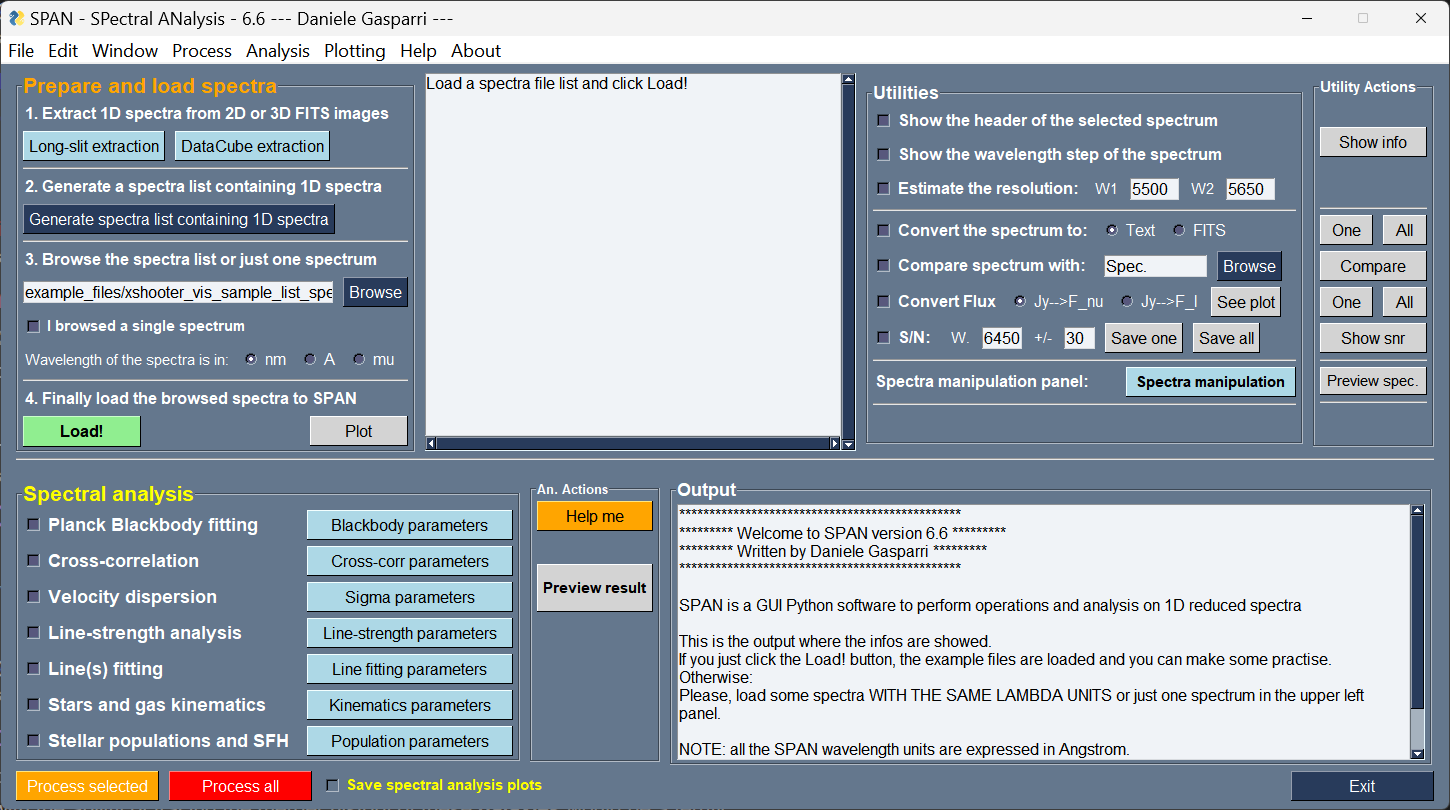Open Kinematics parameters settings
The image size is (1450, 810).
(409, 705)
